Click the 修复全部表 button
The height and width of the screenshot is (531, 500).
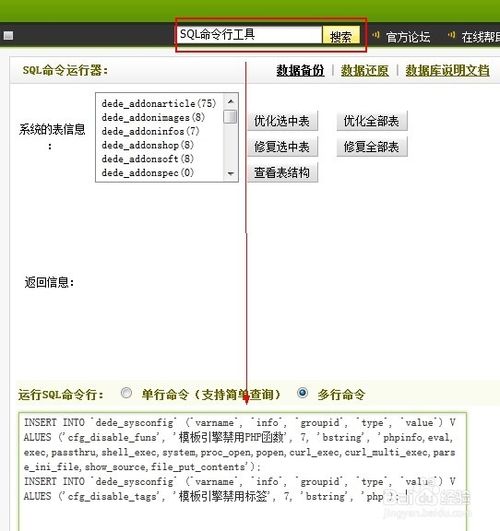click(x=372, y=147)
